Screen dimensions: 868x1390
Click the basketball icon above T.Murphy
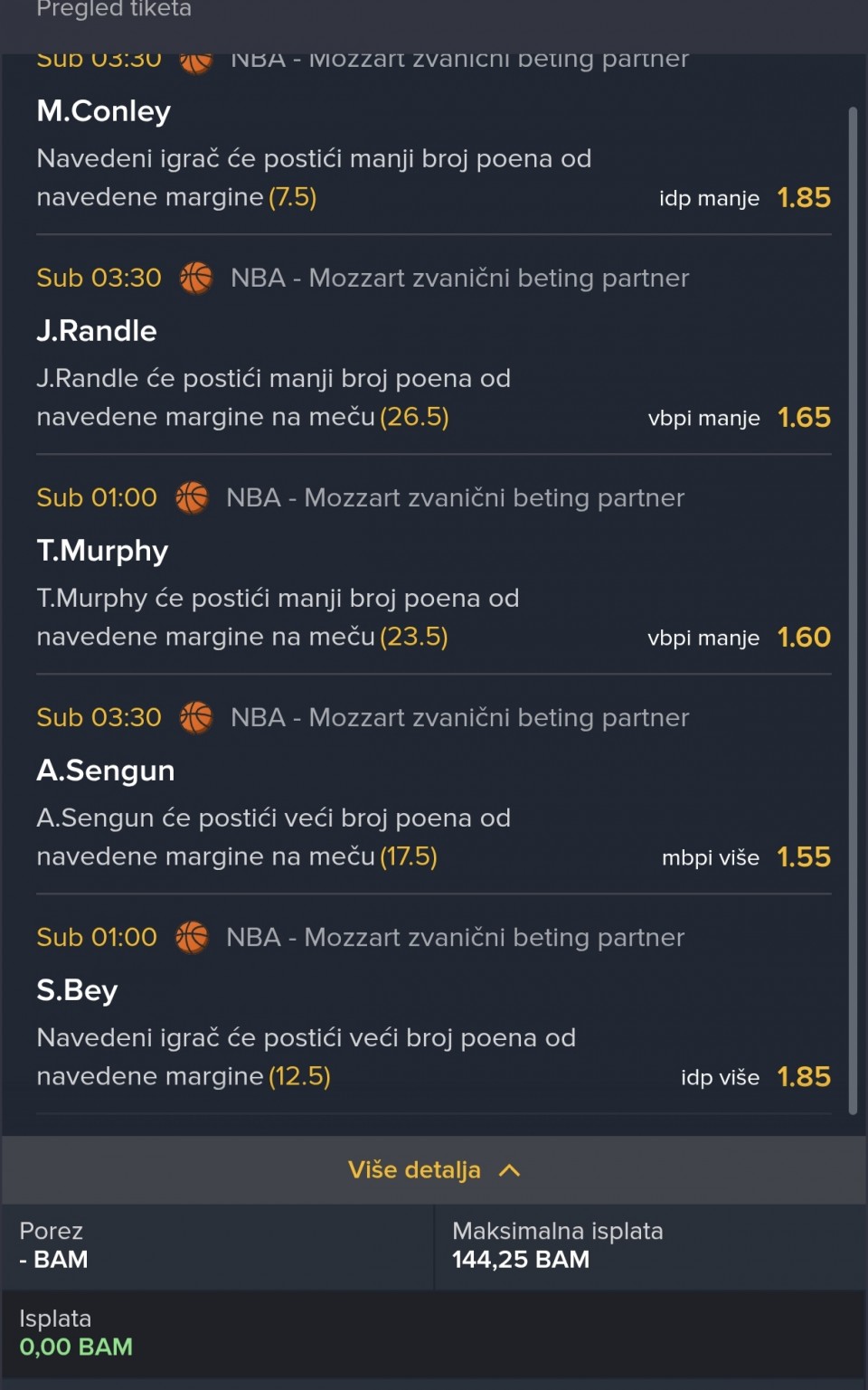(x=192, y=497)
